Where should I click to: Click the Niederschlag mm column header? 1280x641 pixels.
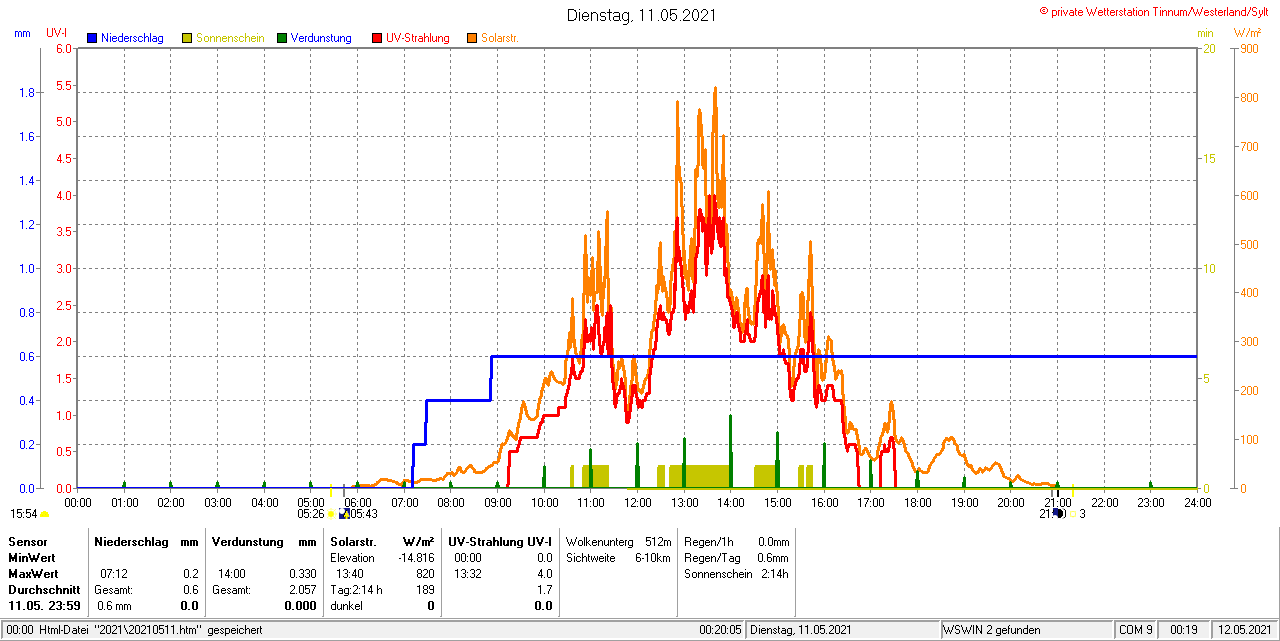(146, 541)
